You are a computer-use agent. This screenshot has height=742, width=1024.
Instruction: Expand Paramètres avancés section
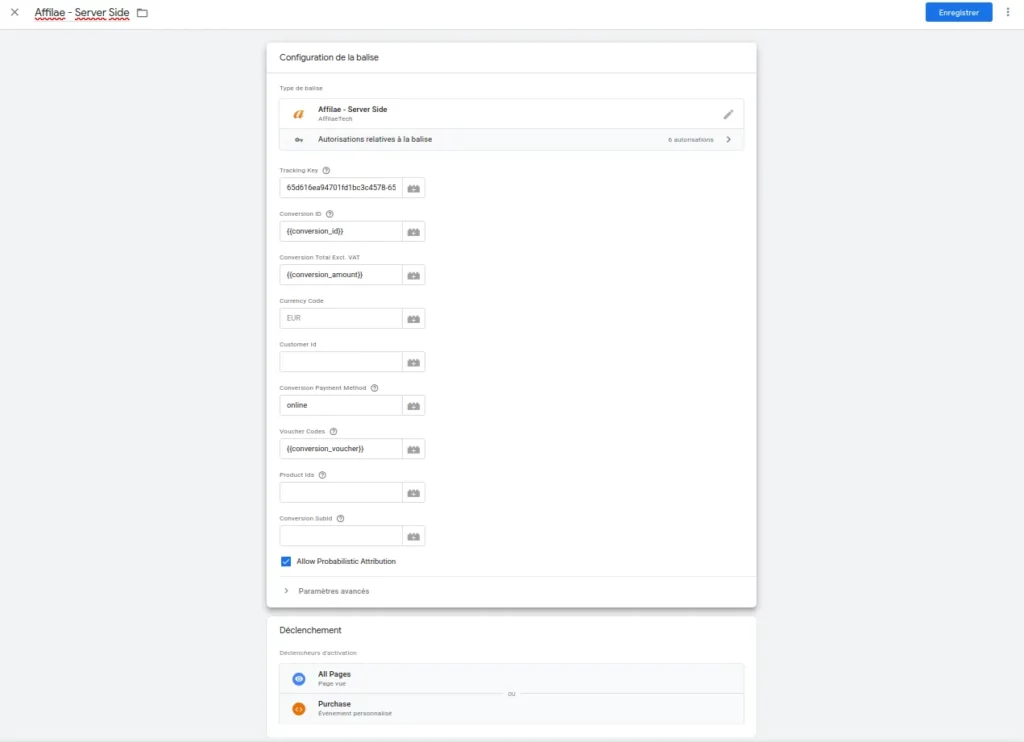click(333, 591)
